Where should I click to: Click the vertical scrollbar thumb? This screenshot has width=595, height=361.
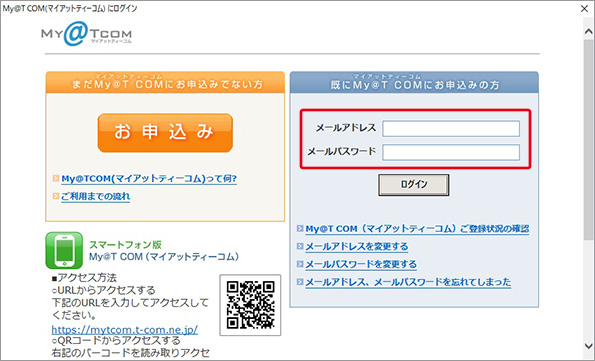pos(589,139)
